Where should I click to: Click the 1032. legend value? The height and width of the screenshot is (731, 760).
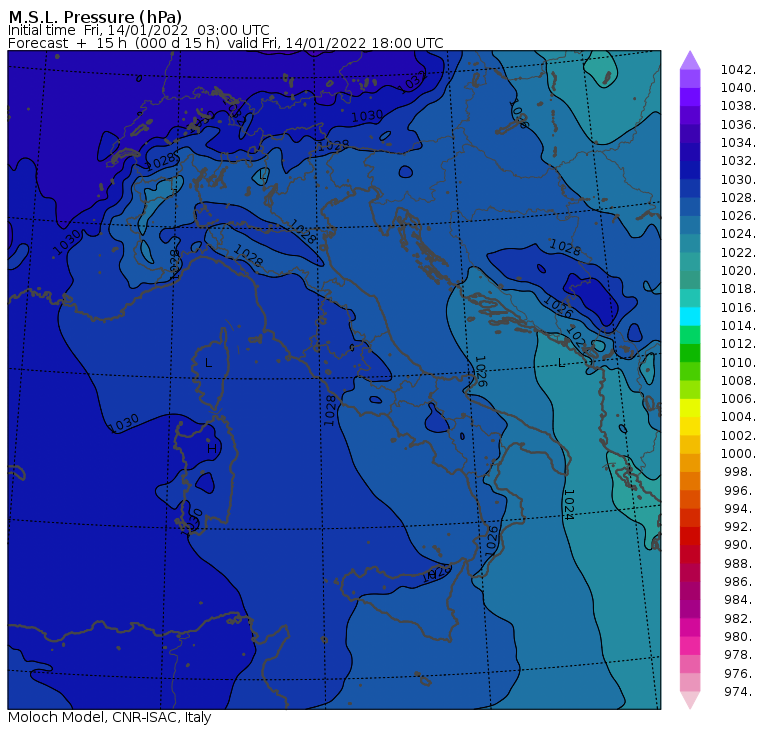pos(738,160)
